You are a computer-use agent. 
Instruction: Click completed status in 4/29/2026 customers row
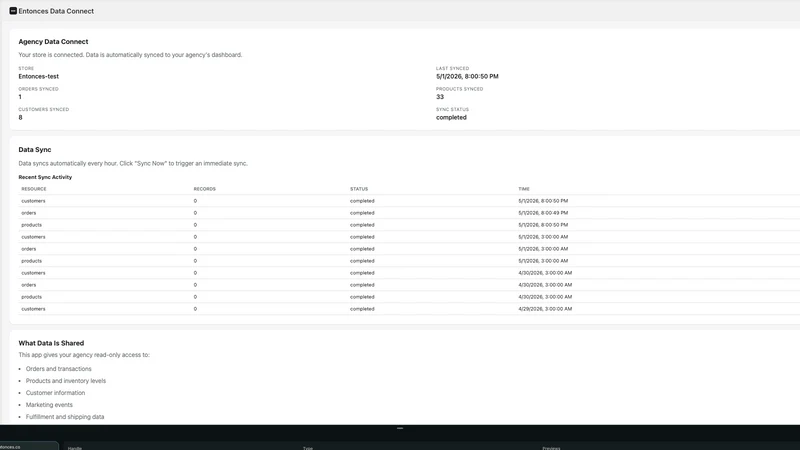coord(362,309)
